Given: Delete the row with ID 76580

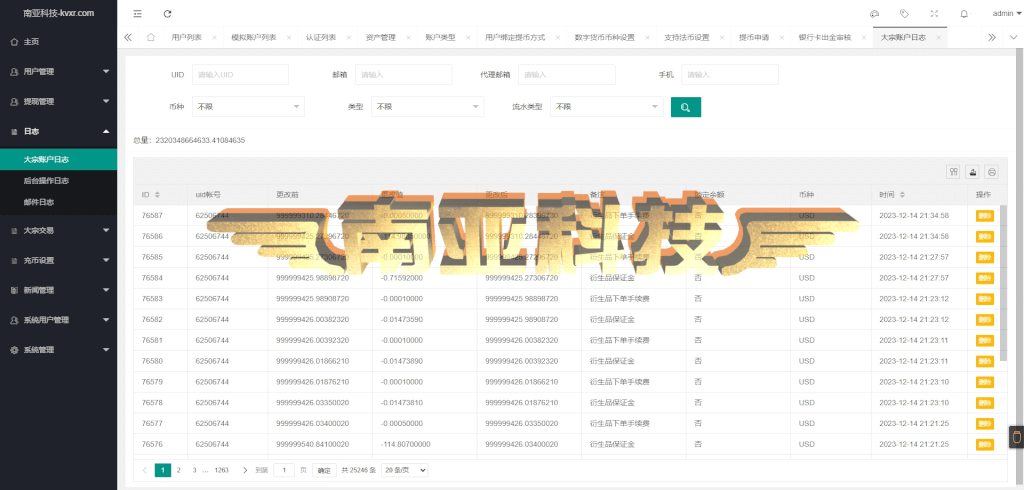Looking at the screenshot, I should tap(984, 361).
